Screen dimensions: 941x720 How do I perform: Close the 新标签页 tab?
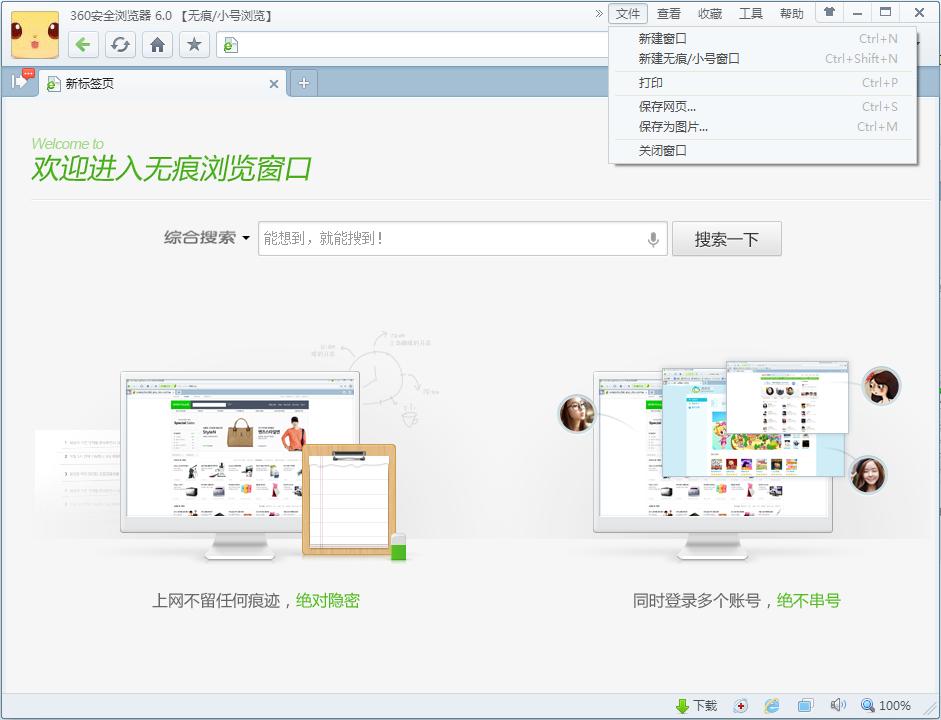click(274, 84)
